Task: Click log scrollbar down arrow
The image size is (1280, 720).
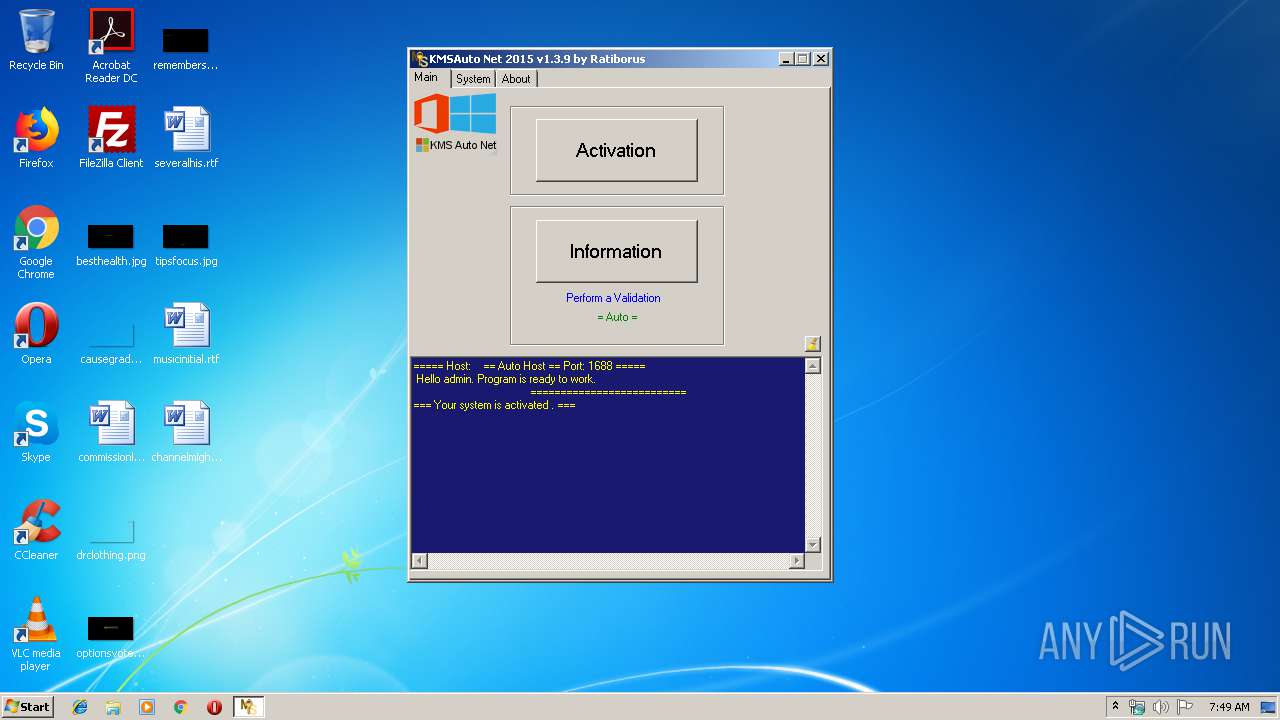Action: pyautogui.click(x=813, y=544)
